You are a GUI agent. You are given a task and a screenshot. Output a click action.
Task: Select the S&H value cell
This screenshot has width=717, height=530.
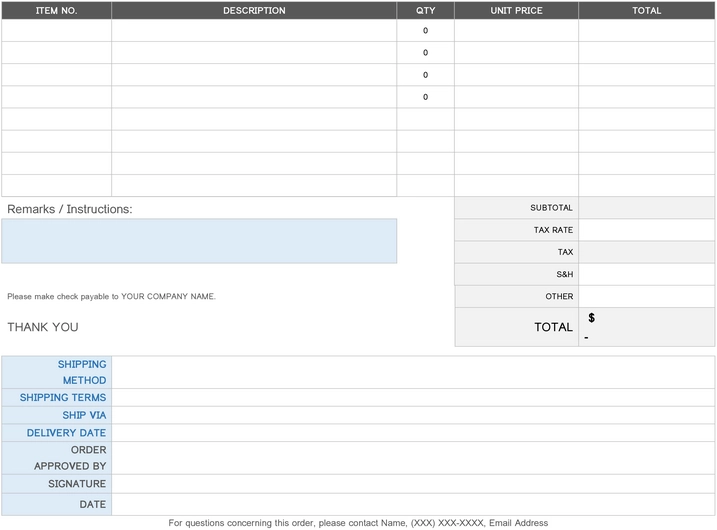pos(646,274)
